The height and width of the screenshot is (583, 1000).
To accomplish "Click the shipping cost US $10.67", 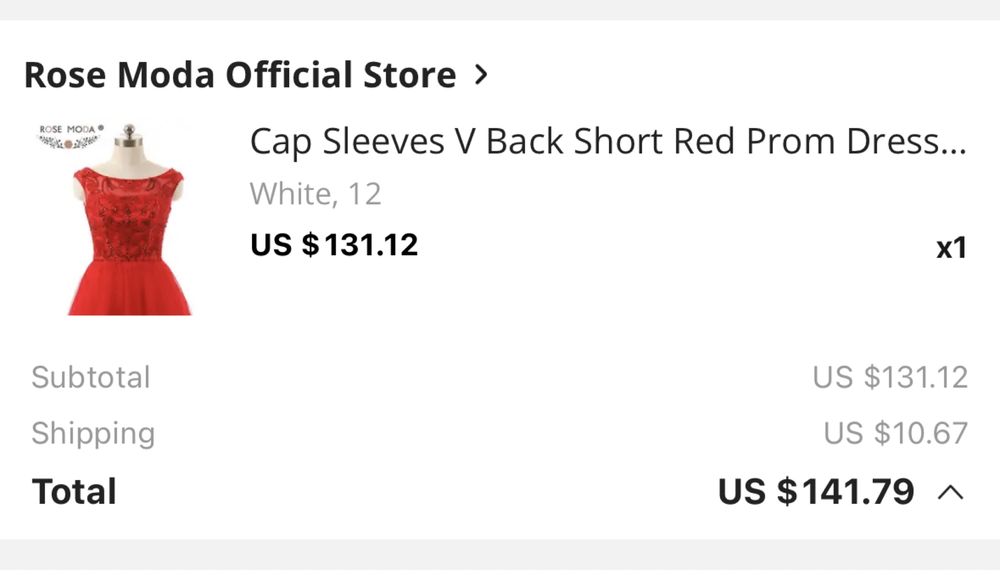I will tap(895, 434).
